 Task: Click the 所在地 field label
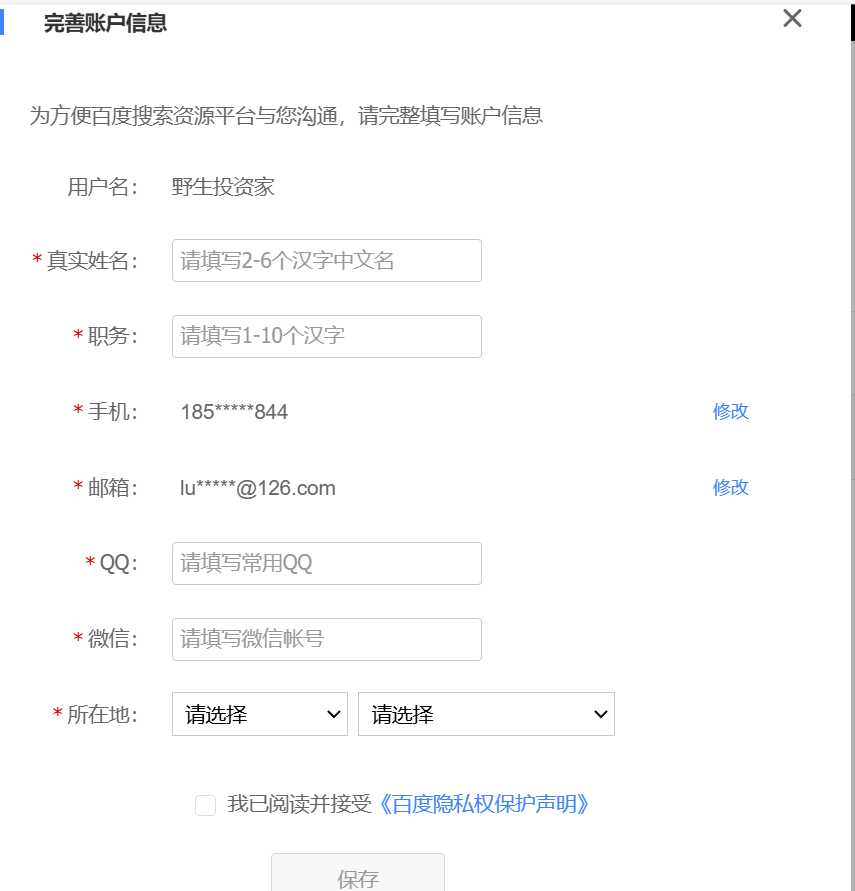(x=100, y=715)
